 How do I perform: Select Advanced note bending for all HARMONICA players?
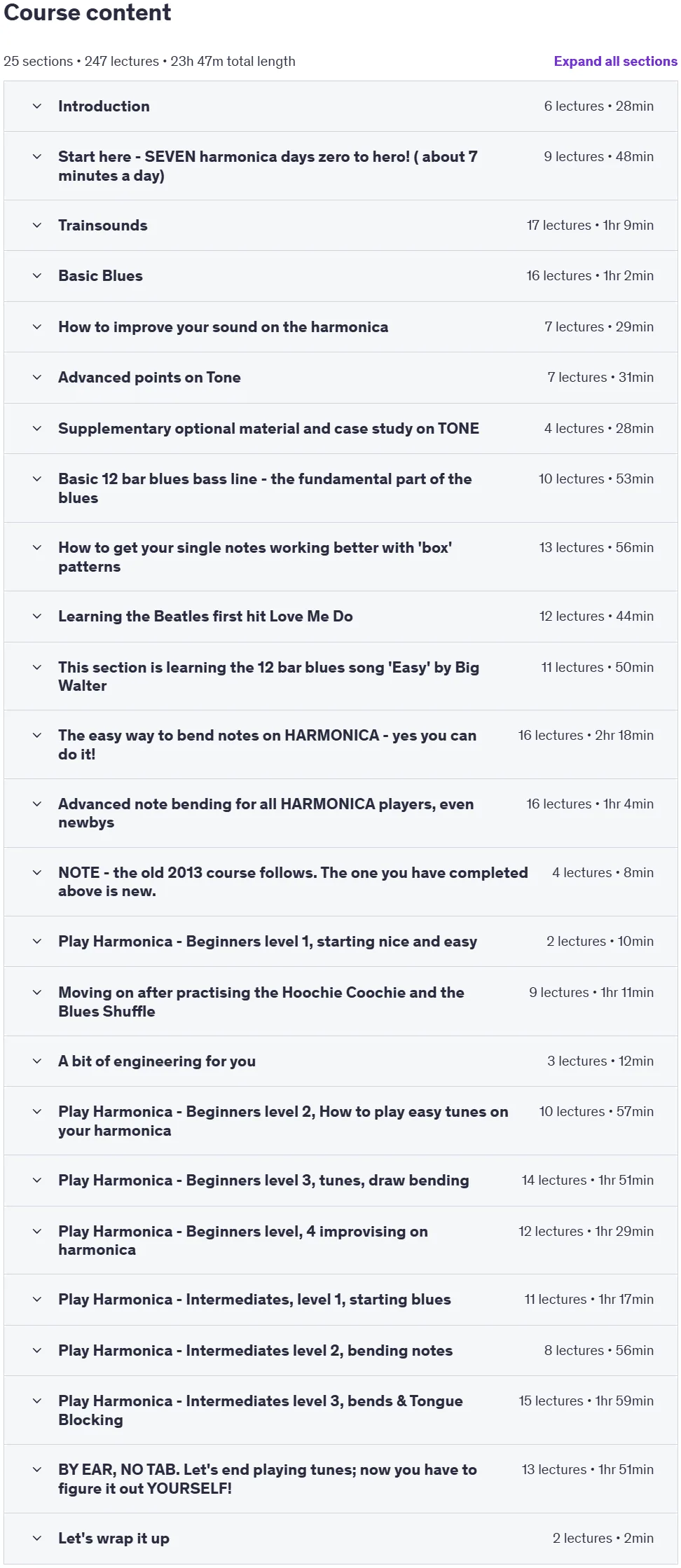click(340, 813)
